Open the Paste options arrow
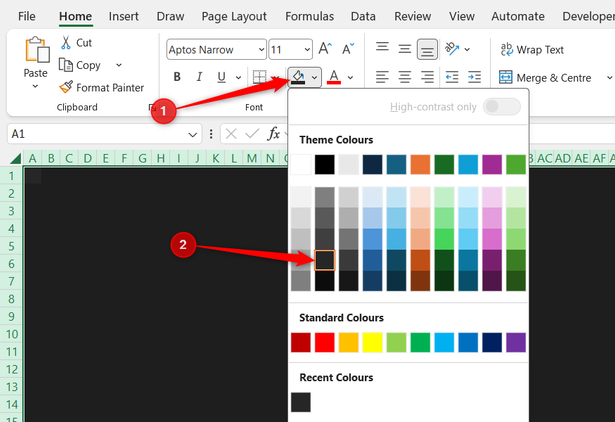 35,86
